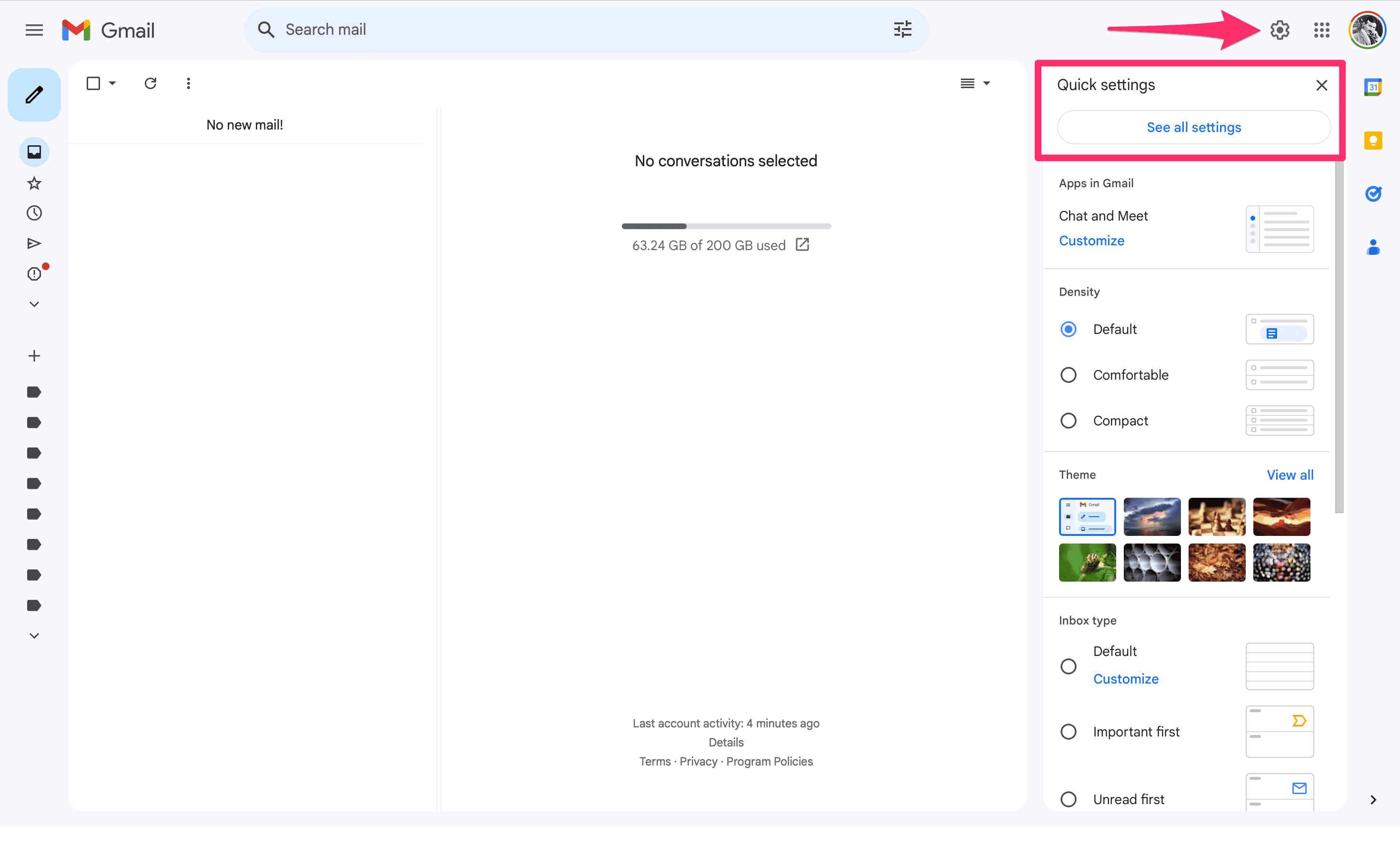1400x846 pixels.
Task: Open the Compose pencil icon
Action: (x=33, y=94)
